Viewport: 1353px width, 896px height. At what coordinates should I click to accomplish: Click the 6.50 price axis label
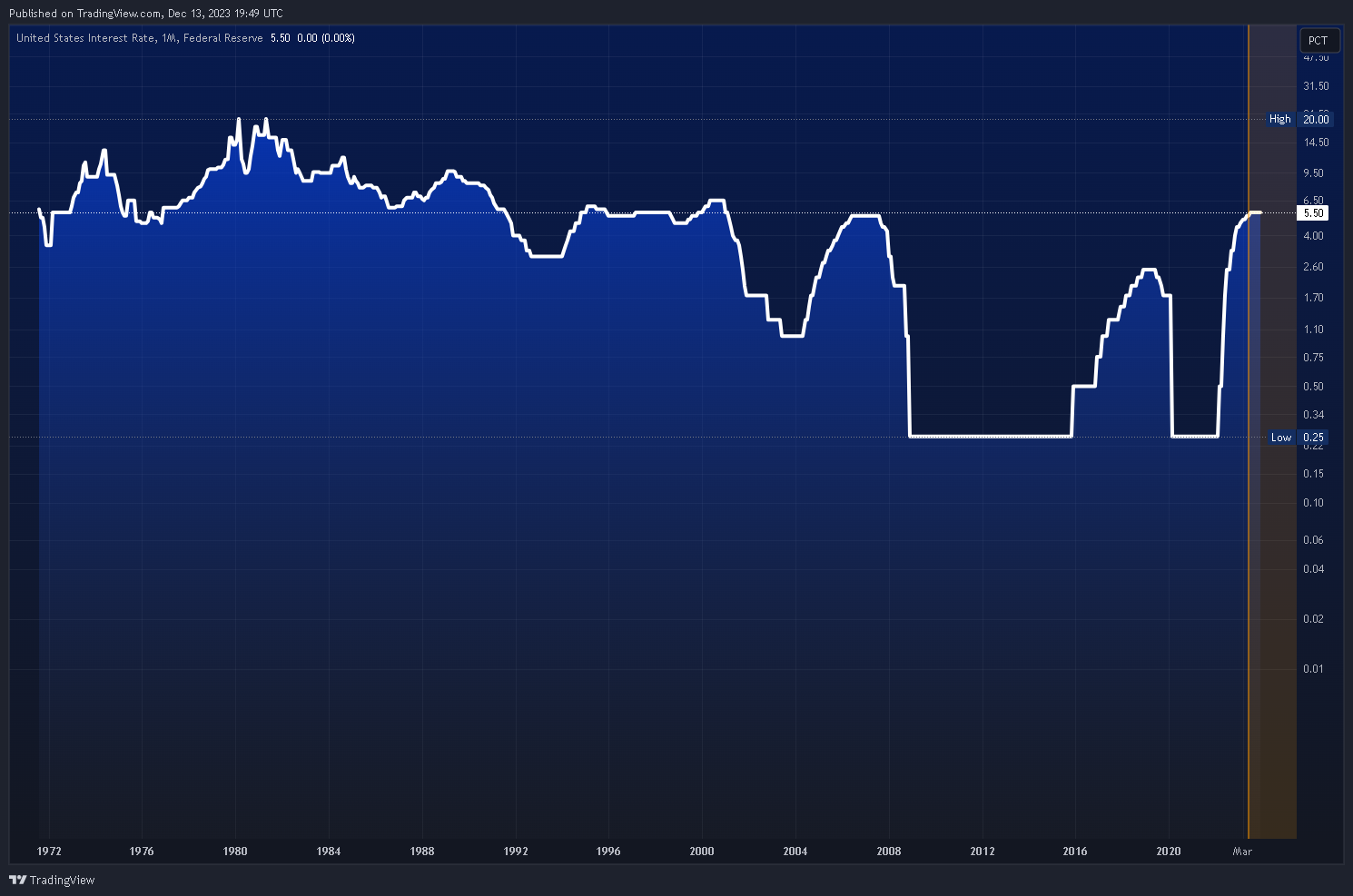pos(1313,201)
